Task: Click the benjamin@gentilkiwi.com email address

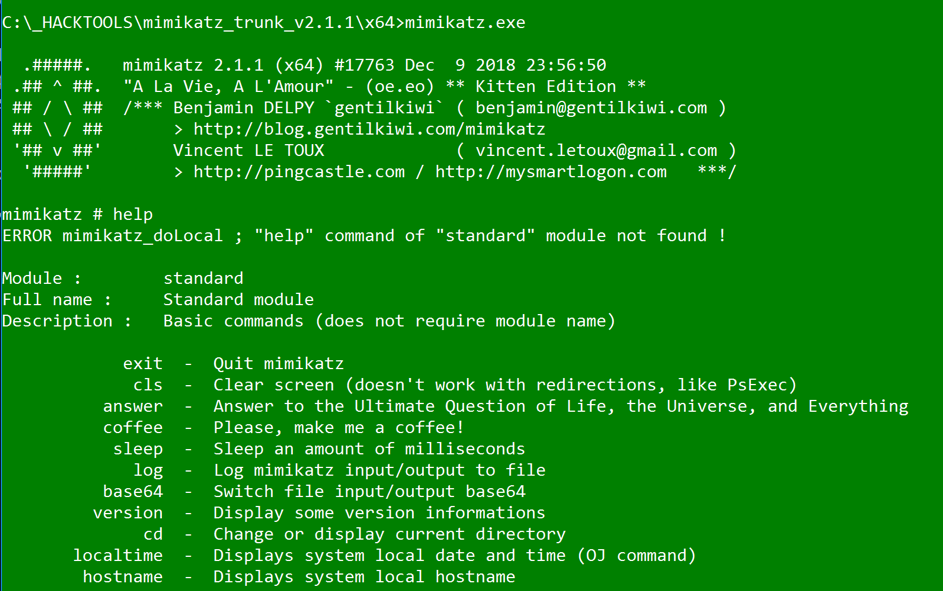Action: tap(591, 108)
